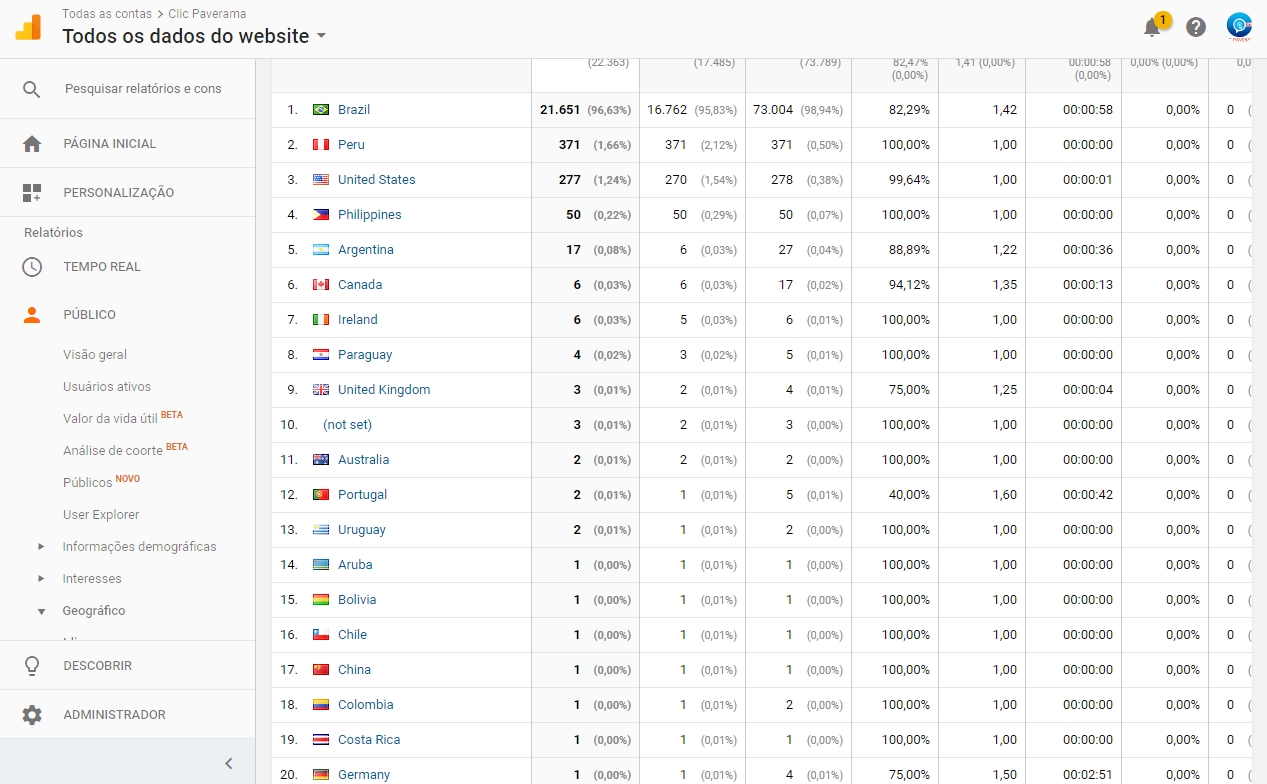Select Visão geral in Público menu
The image size is (1267, 784).
click(x=95, y=355)
